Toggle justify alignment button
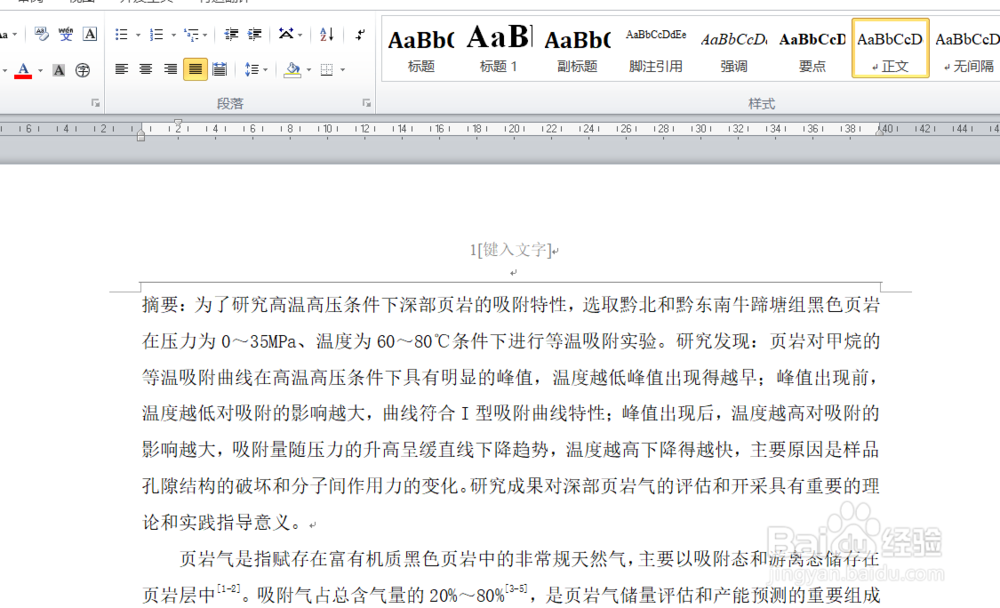Screen dimensions: 1000x608 [x=195, y=70]
